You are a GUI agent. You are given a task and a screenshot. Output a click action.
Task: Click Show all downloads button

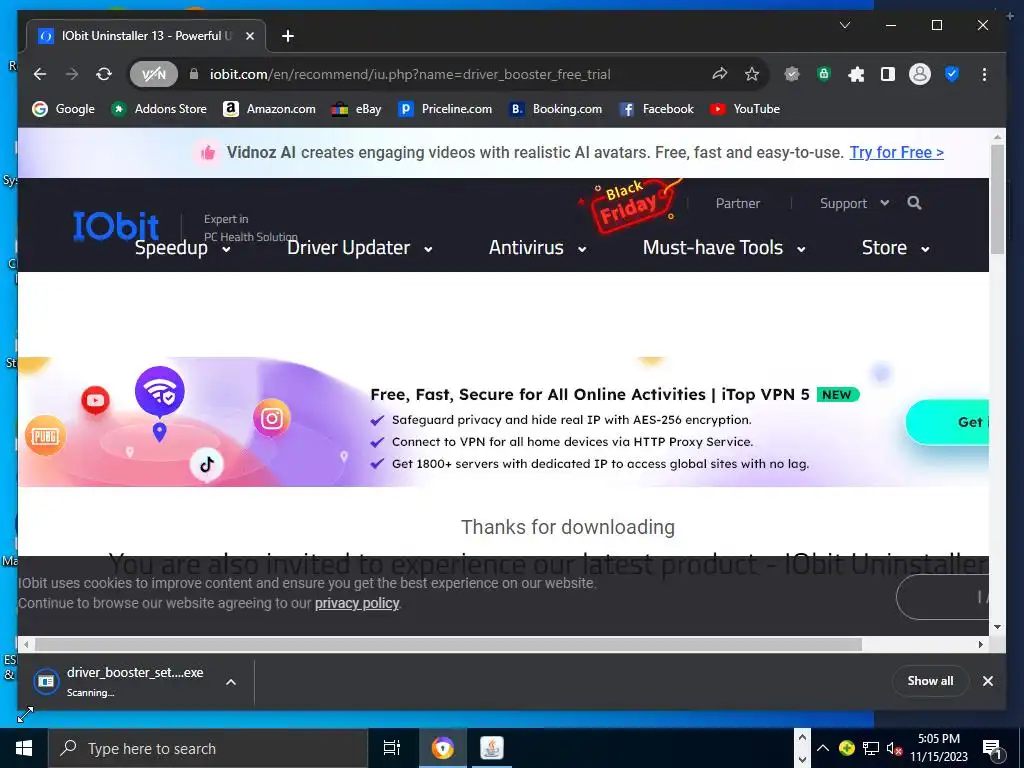click(x=930, y=681)
